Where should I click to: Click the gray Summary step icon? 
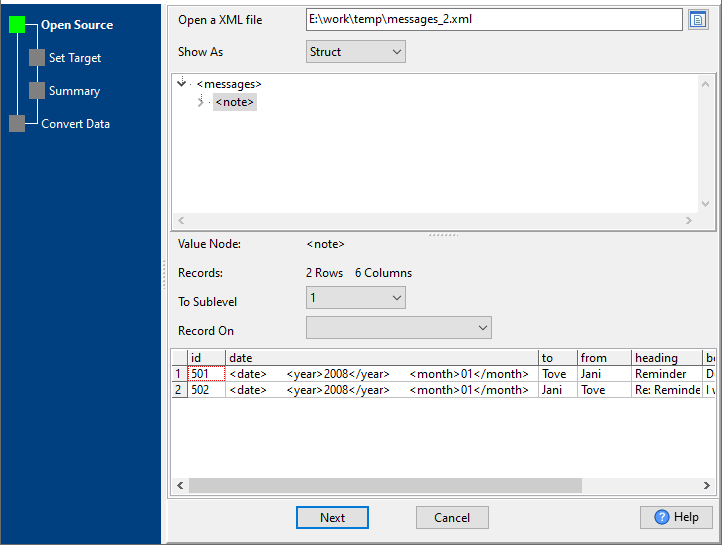37,91
